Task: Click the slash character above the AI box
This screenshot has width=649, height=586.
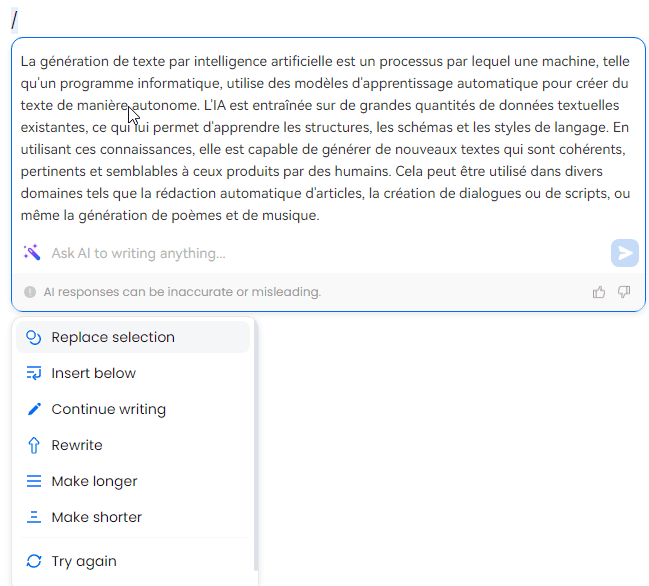Action: [x=14, y=20]
